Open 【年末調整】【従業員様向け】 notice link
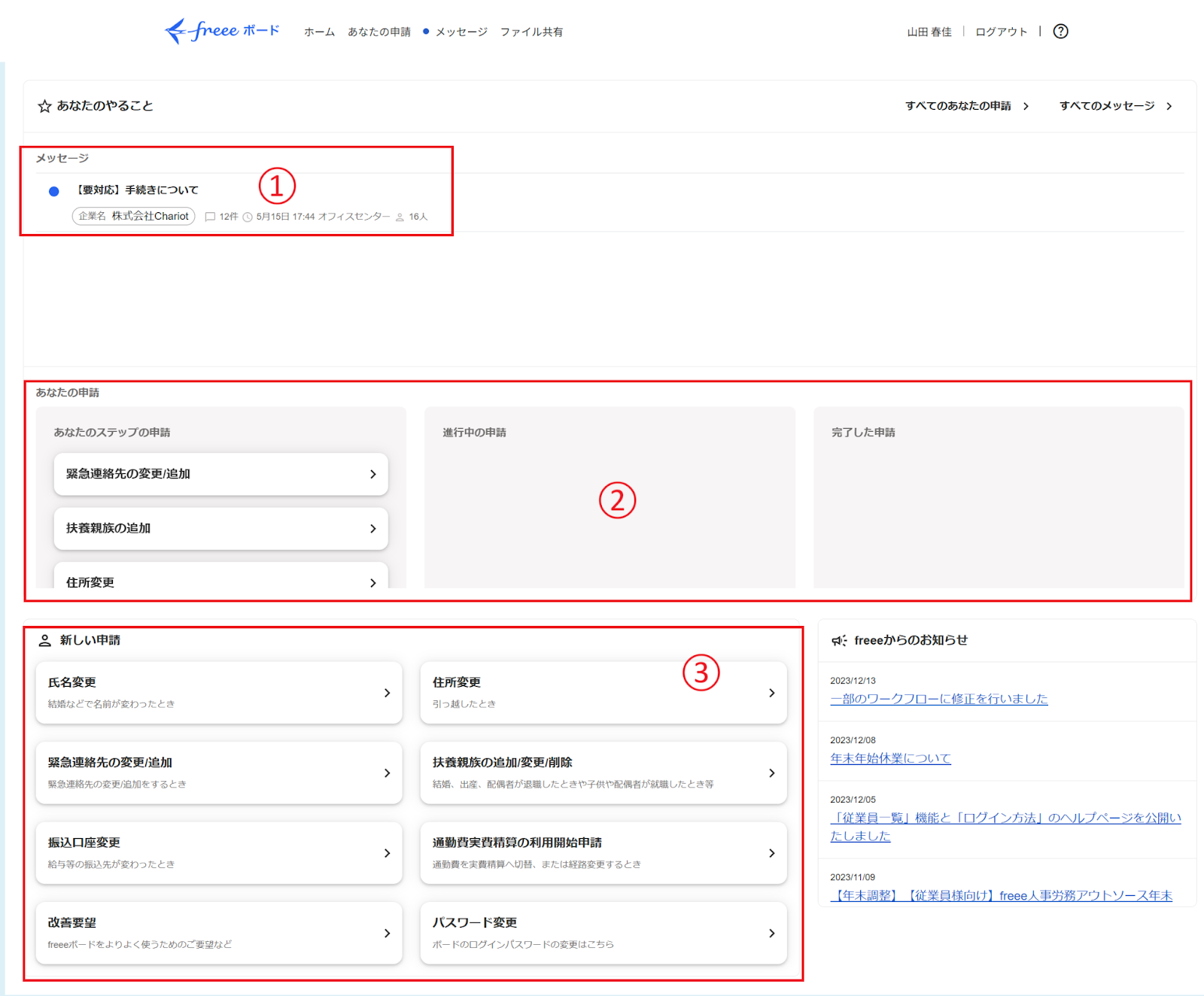Viewport: 1204px width, 996px height. tap(1001, 895)
